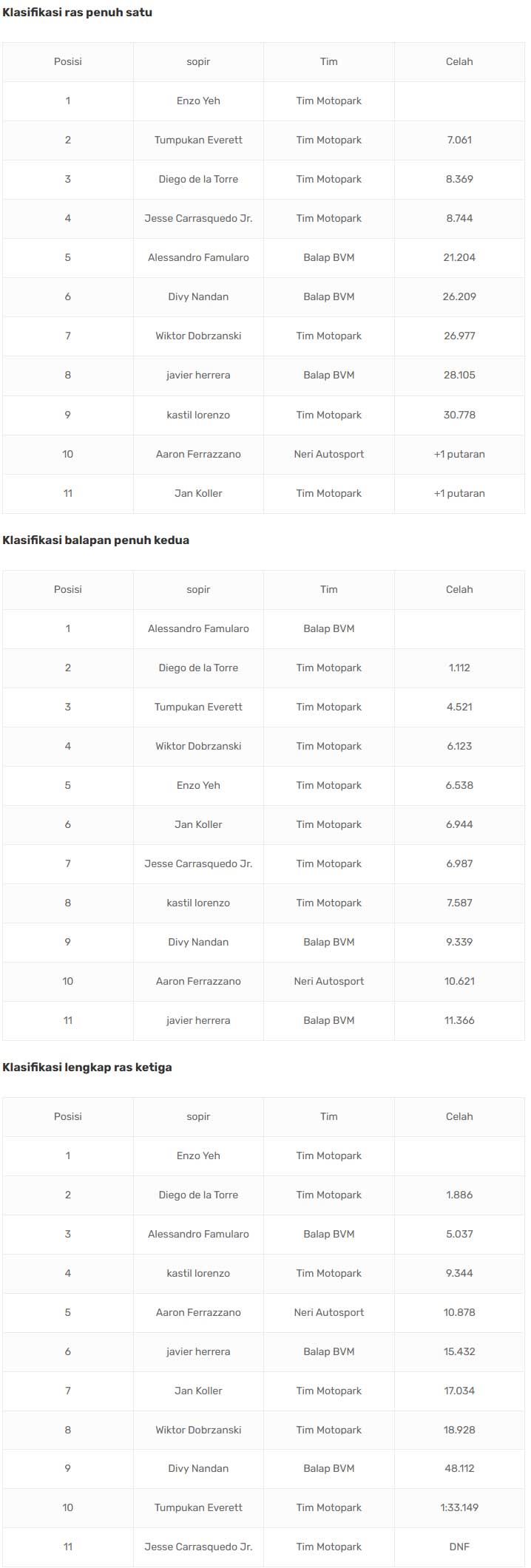Click Neri Autosport in the third race table
Image resolution: width=531 pixels, height=1568 pixels.
click(329, 1312)
